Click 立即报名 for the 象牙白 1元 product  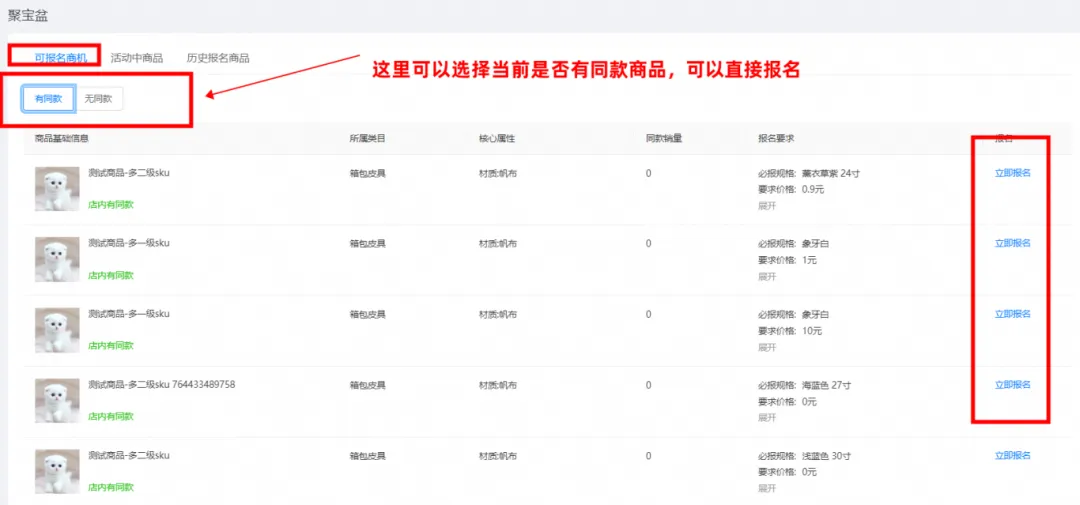1012,243
